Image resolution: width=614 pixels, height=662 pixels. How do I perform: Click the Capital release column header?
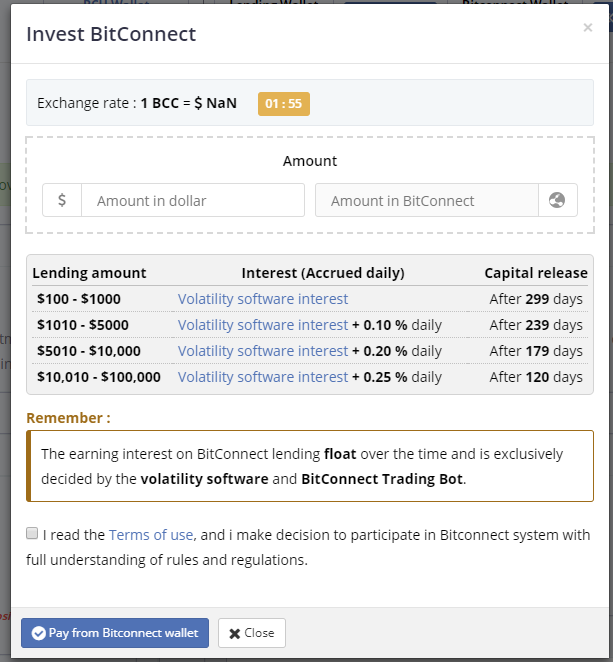point(536,273)
